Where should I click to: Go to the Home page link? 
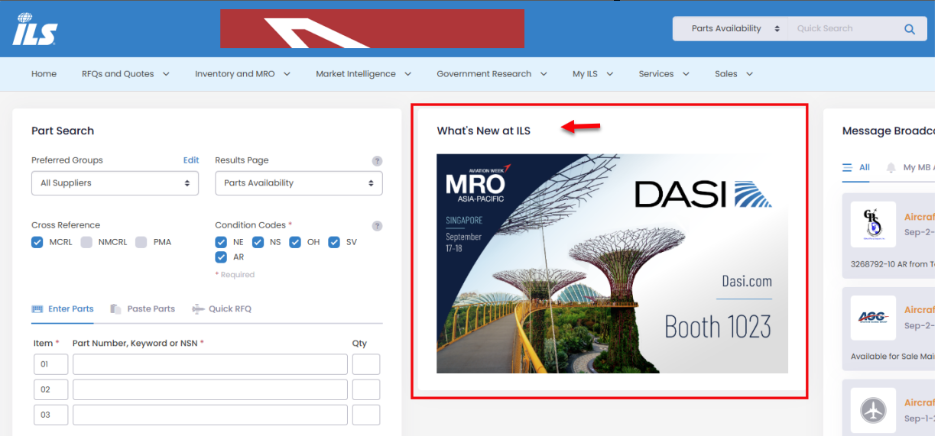tap(44, 74)
